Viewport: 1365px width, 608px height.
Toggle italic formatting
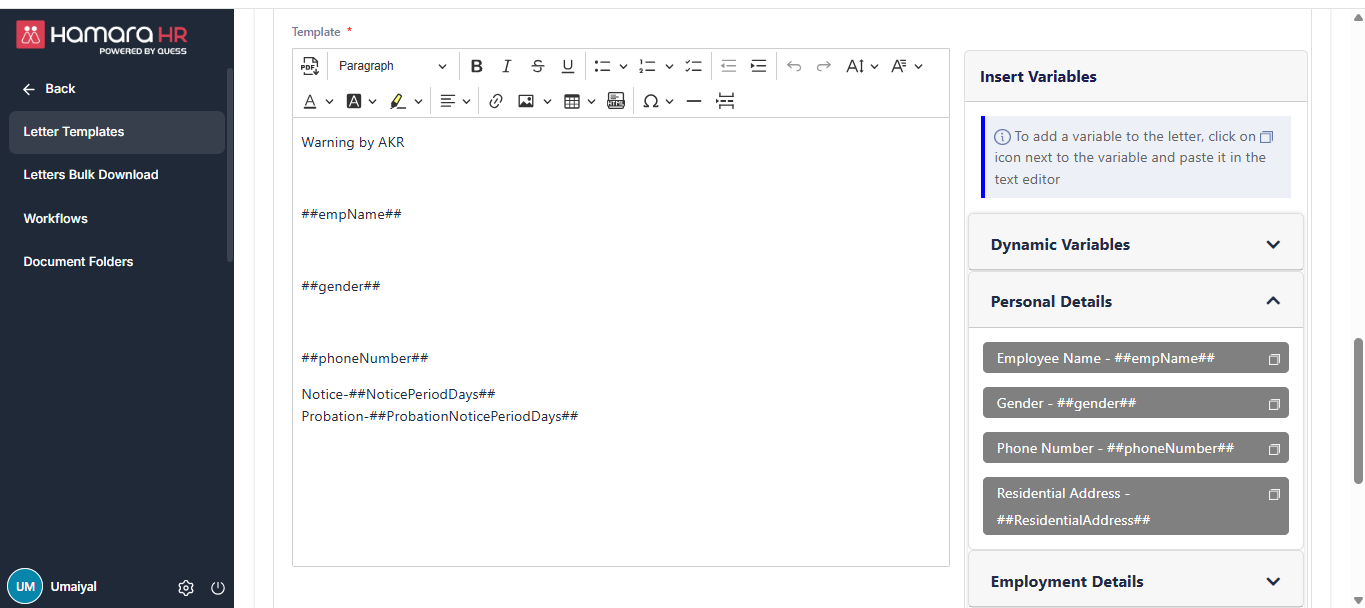tap(507, 66)
